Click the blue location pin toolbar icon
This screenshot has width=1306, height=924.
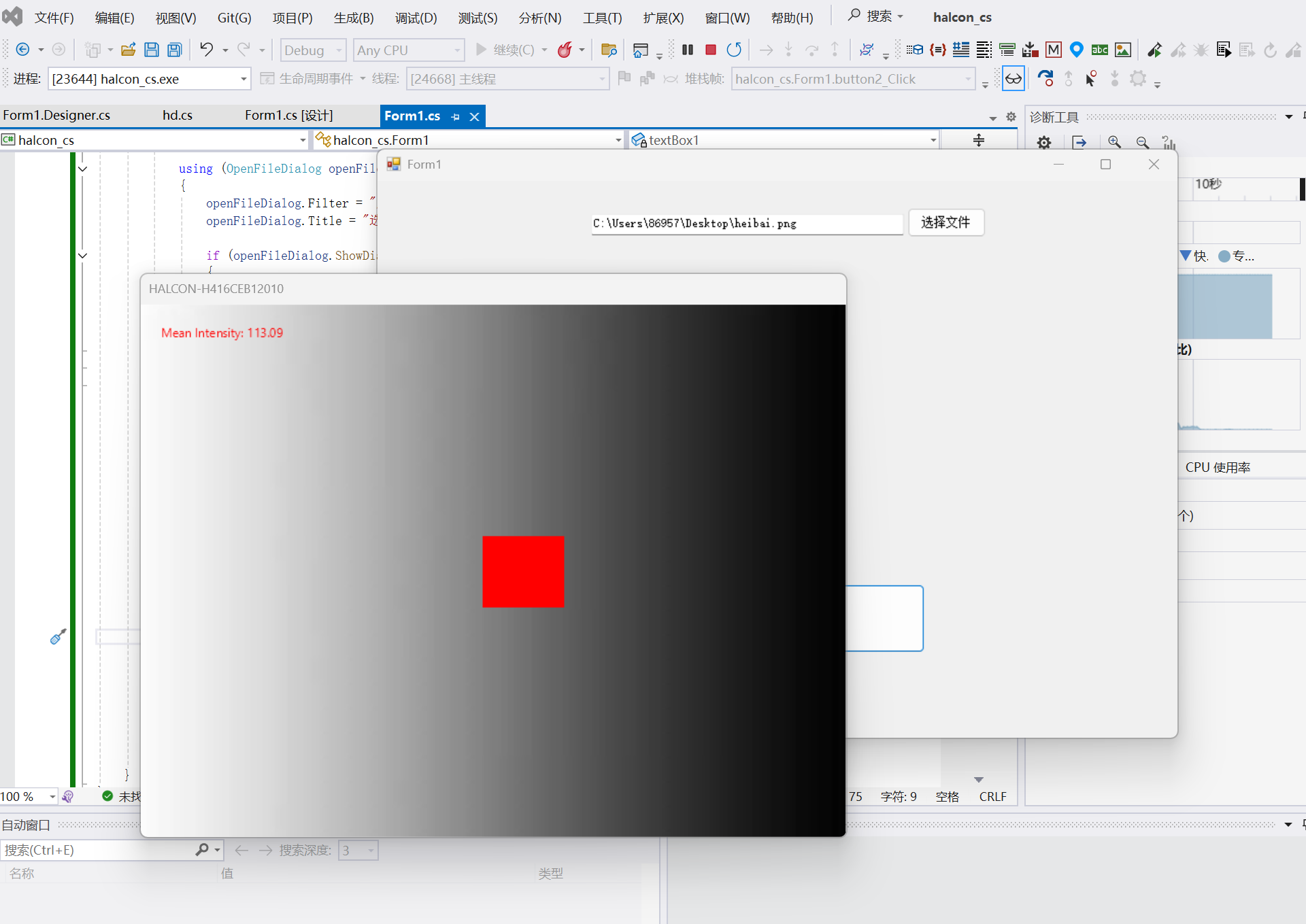click(x=1077, y=50)
